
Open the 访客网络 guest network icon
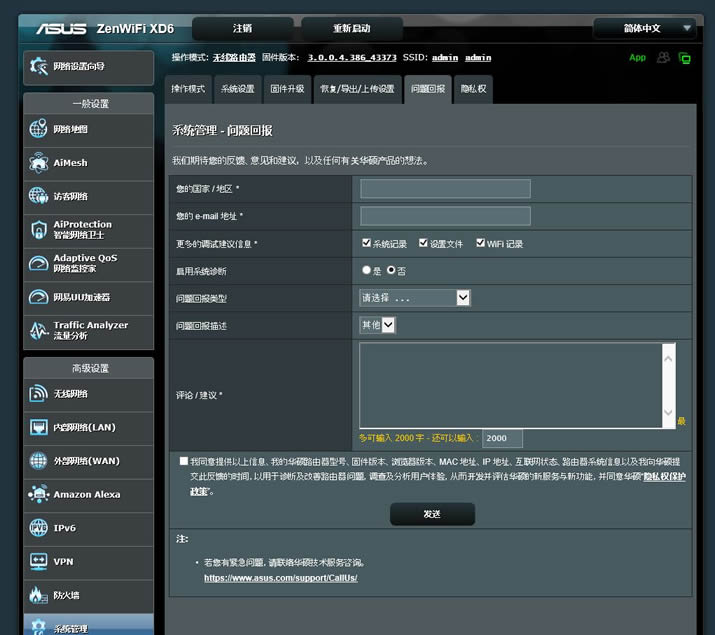[38, 196]
